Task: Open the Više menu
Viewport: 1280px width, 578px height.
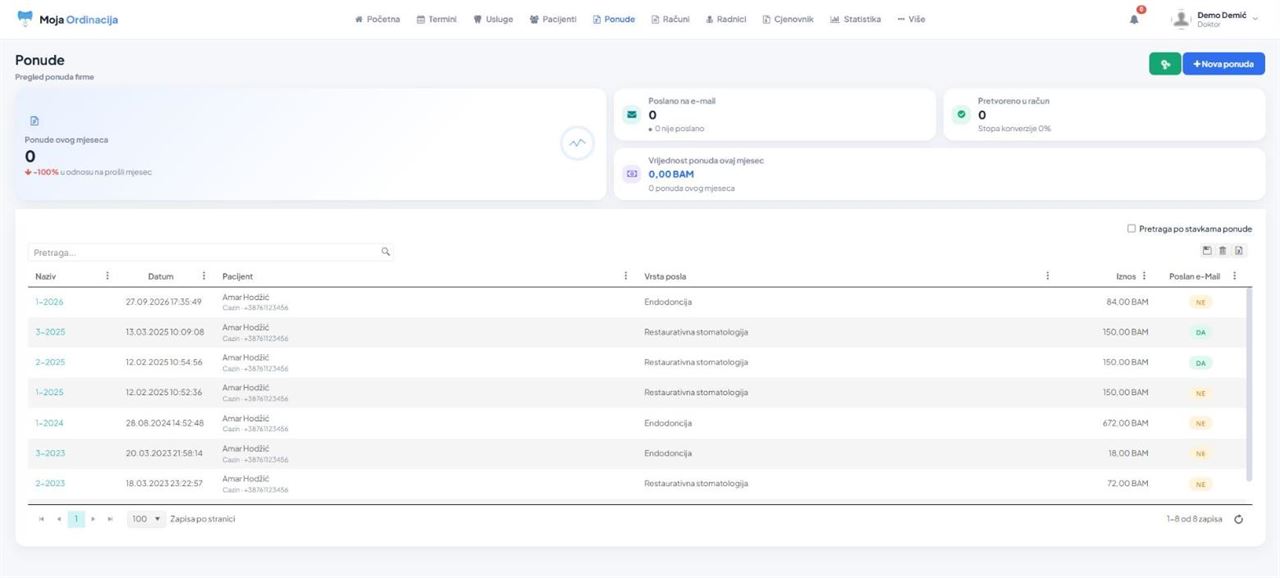Action: point(911,19)
